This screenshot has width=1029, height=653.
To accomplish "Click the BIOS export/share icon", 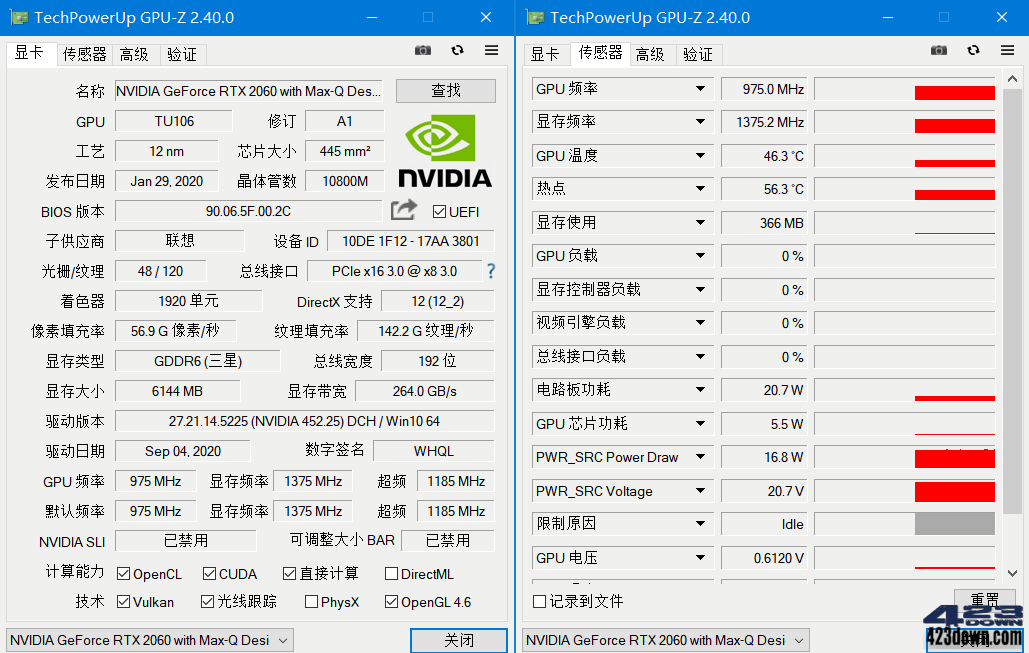I will pyautogui.click(x=403, y=209).
